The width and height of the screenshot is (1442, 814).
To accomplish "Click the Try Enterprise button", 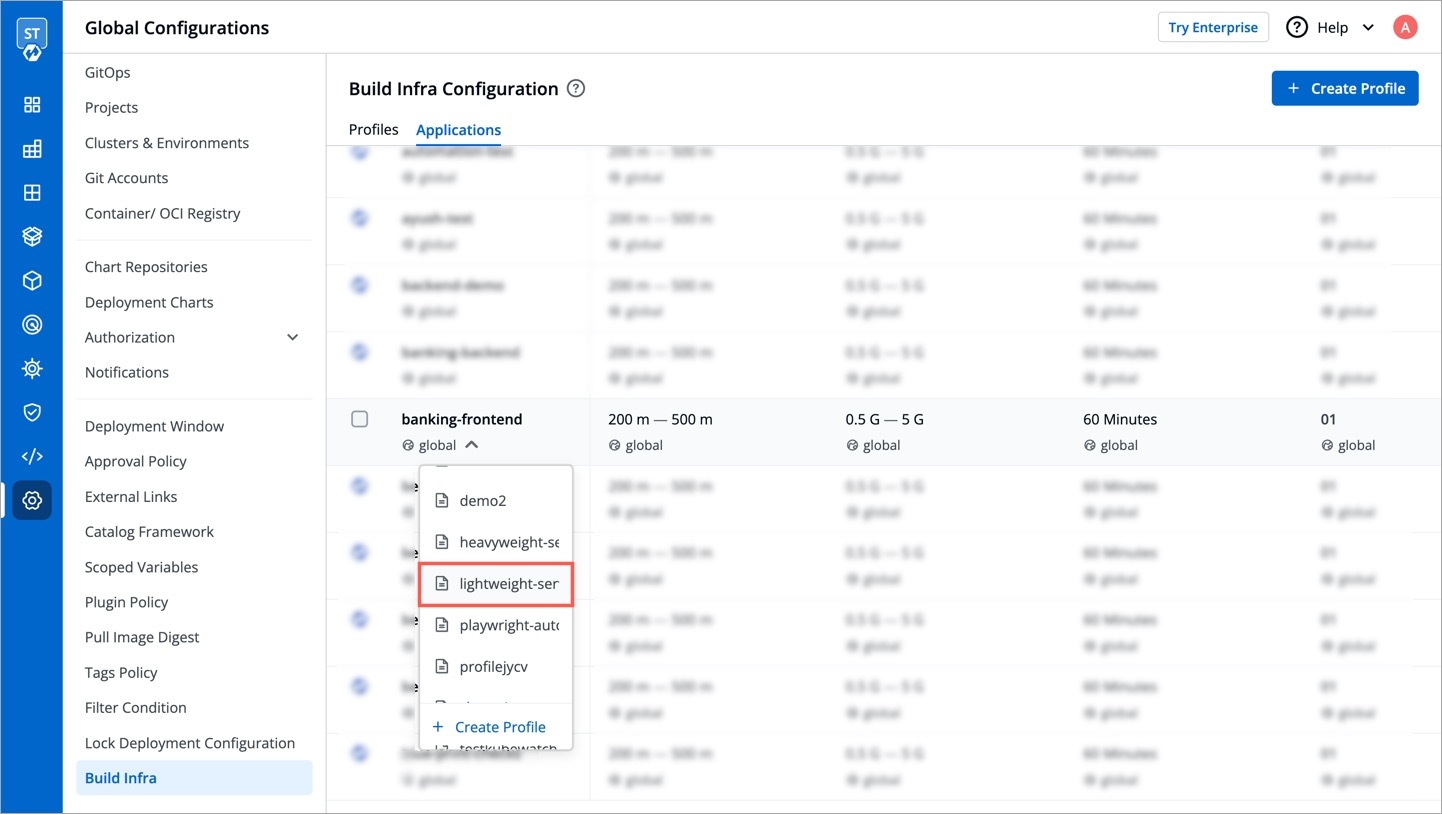I will pyautogui.click(x=1212, y=28).
